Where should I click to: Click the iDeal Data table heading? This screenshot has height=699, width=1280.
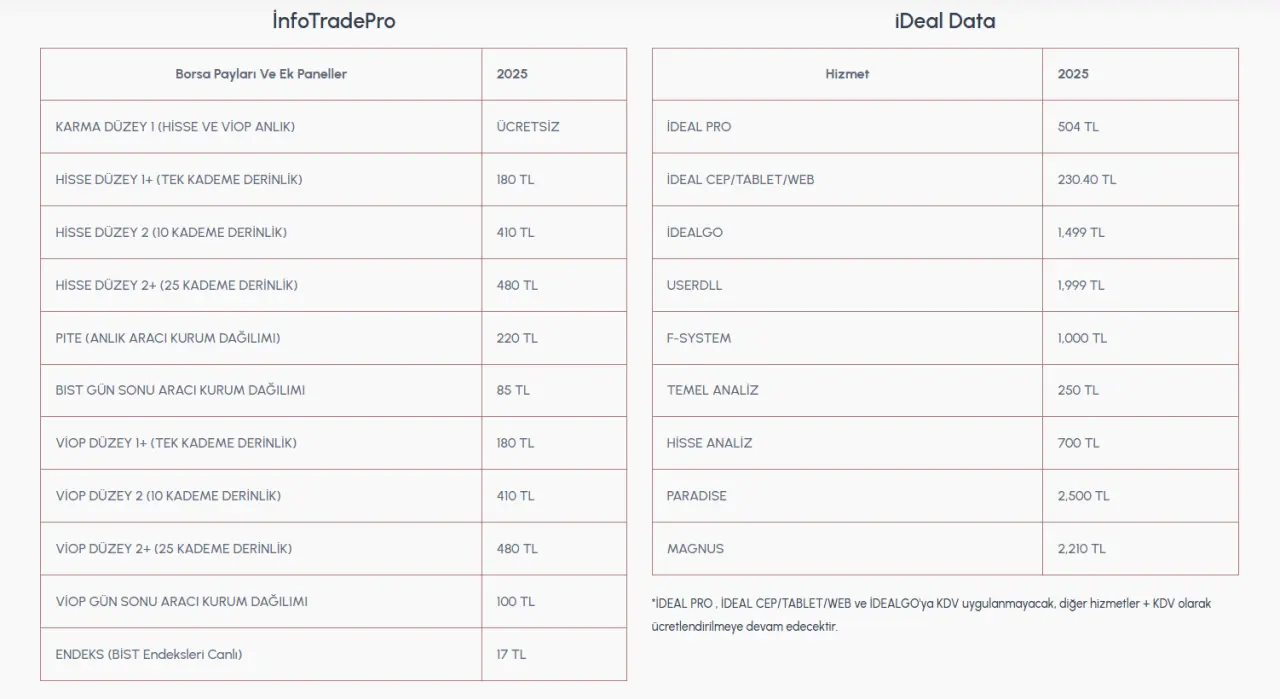[x=944, y=21]
